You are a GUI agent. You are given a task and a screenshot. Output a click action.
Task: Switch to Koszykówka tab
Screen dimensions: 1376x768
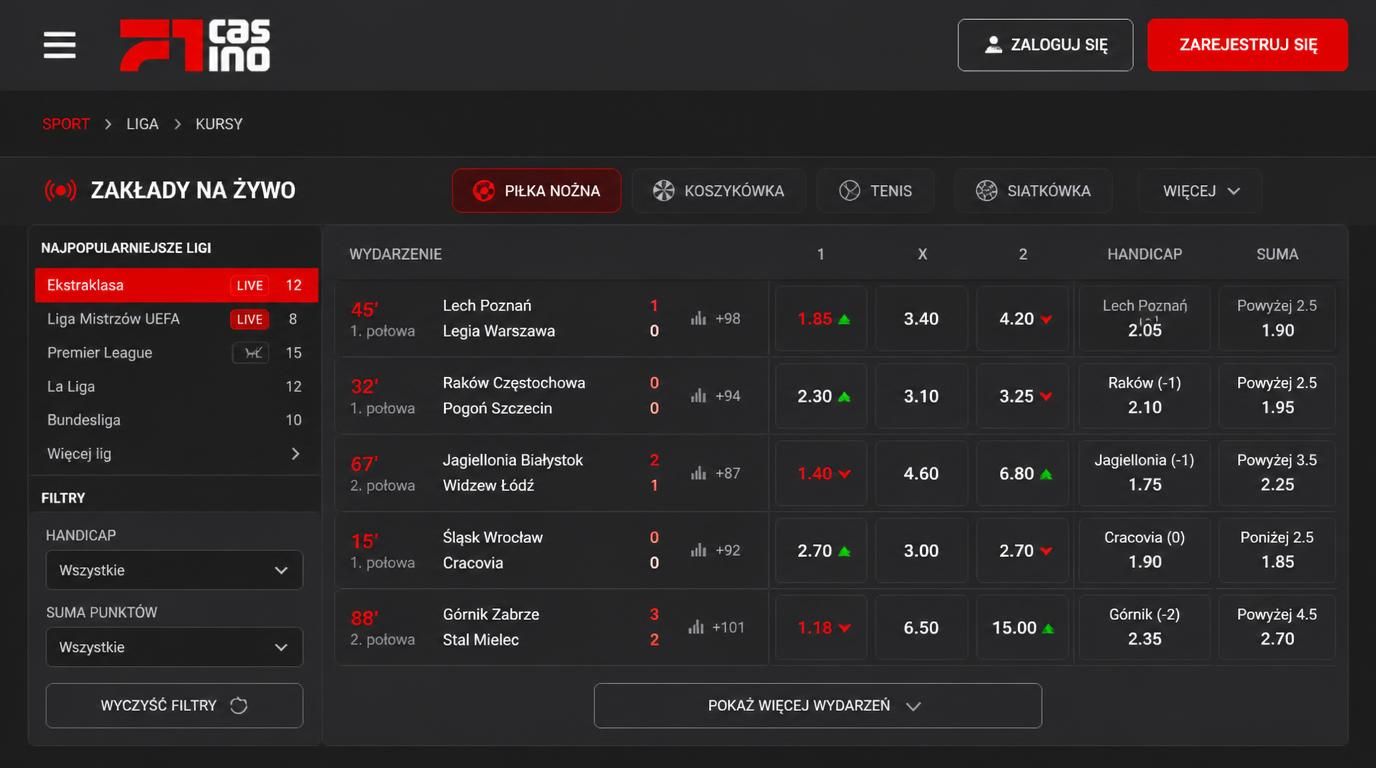click(x=719, y=190)
